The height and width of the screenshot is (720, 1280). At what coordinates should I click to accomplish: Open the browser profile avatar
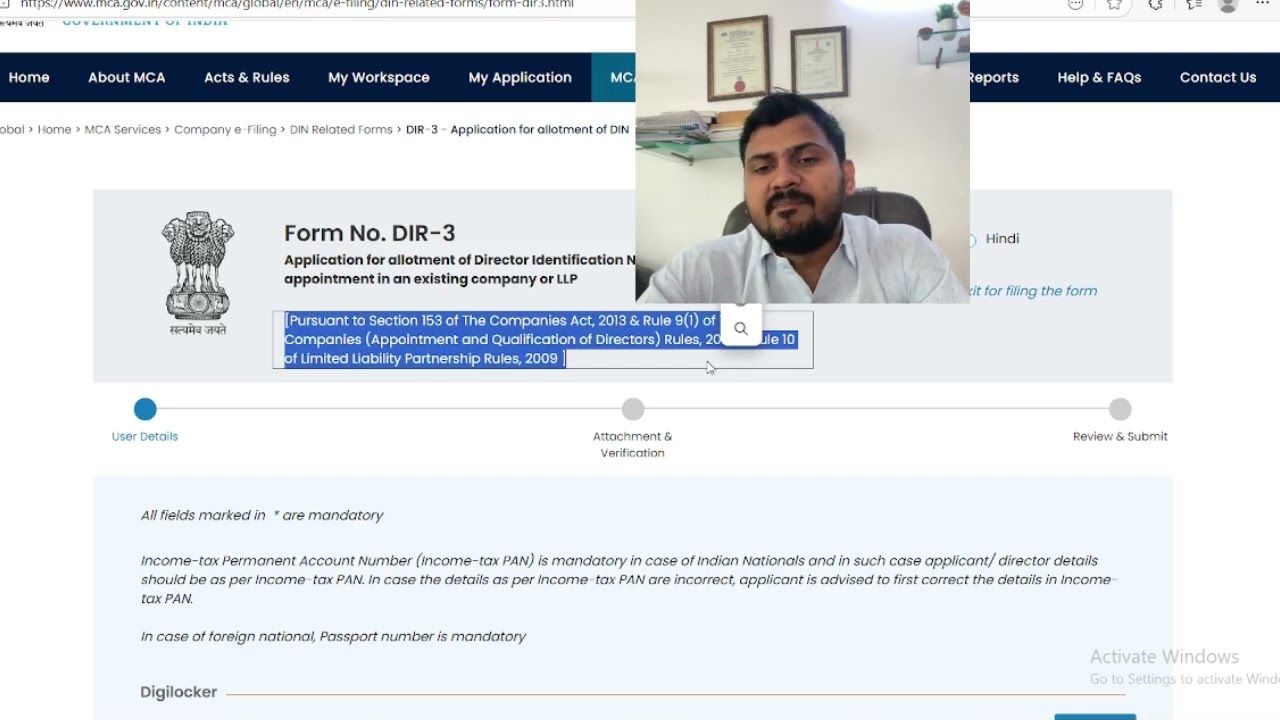pos(1228,5)
